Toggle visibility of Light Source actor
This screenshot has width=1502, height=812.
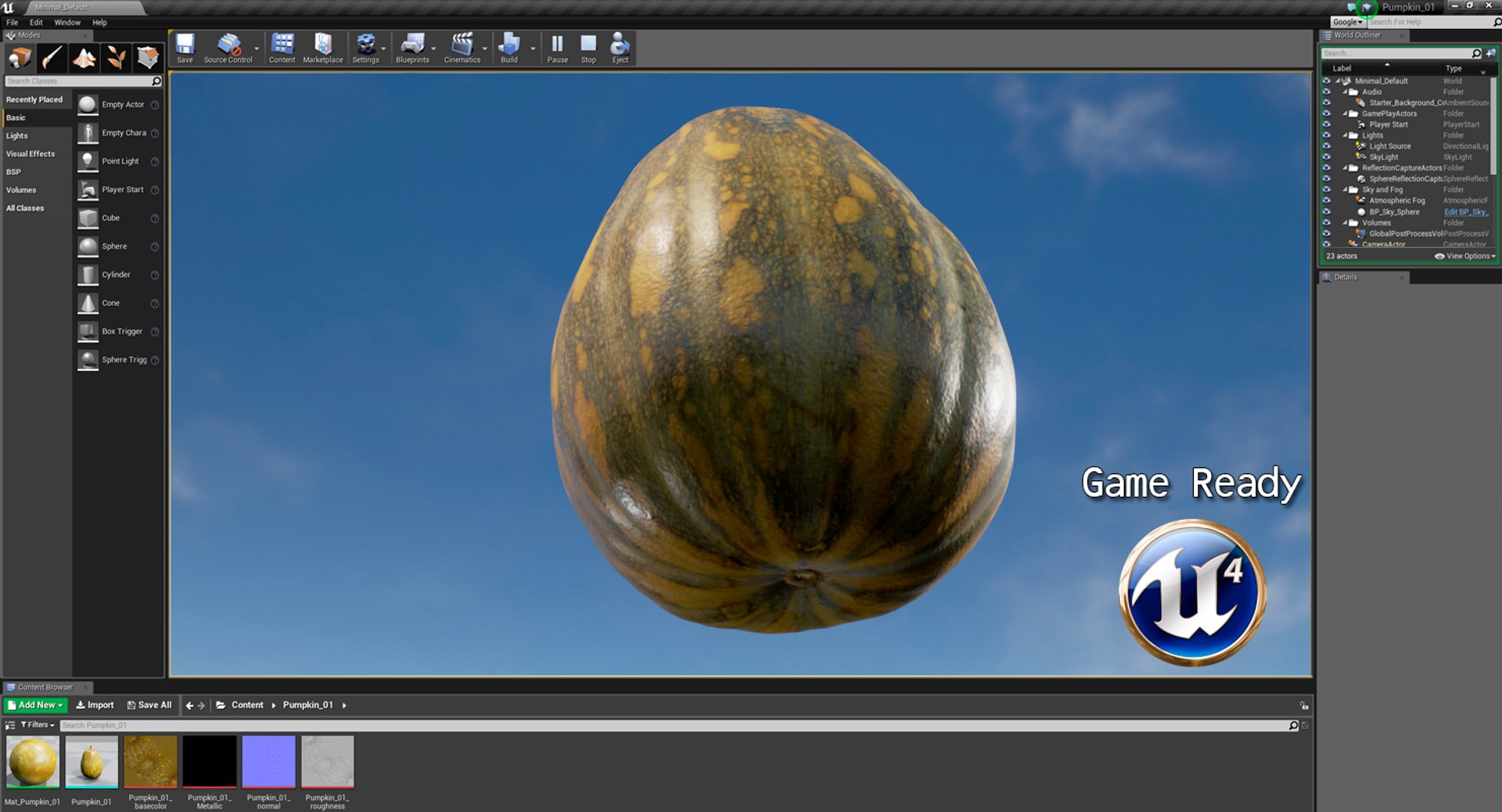pyautogui.click(x=1326, y=146)
